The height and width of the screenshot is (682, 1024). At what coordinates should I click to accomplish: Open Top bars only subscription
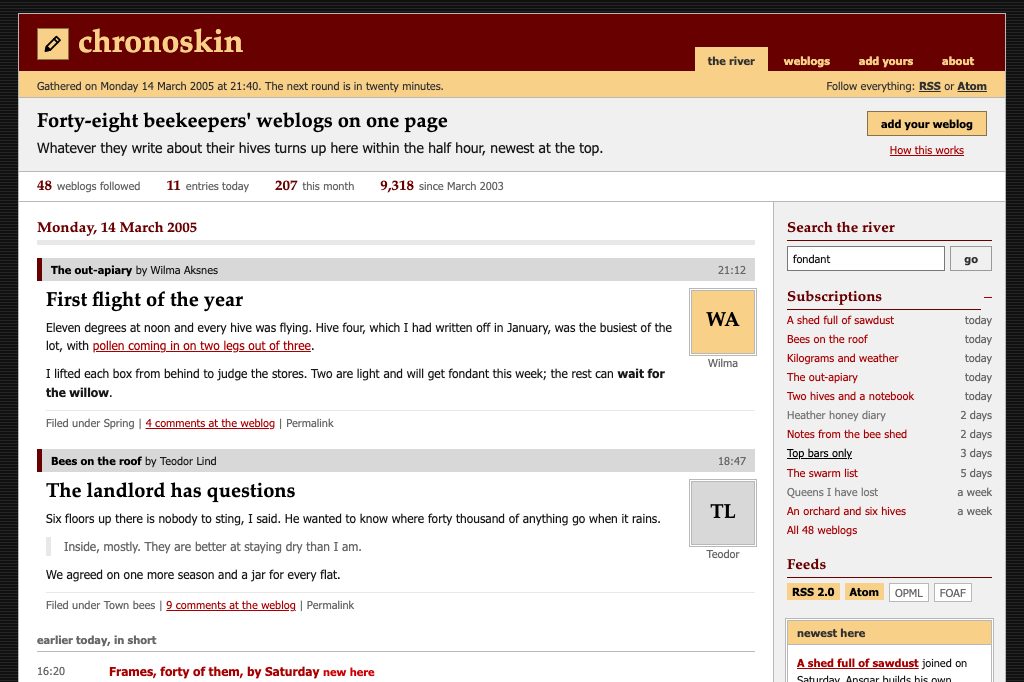tap(819, 453)
